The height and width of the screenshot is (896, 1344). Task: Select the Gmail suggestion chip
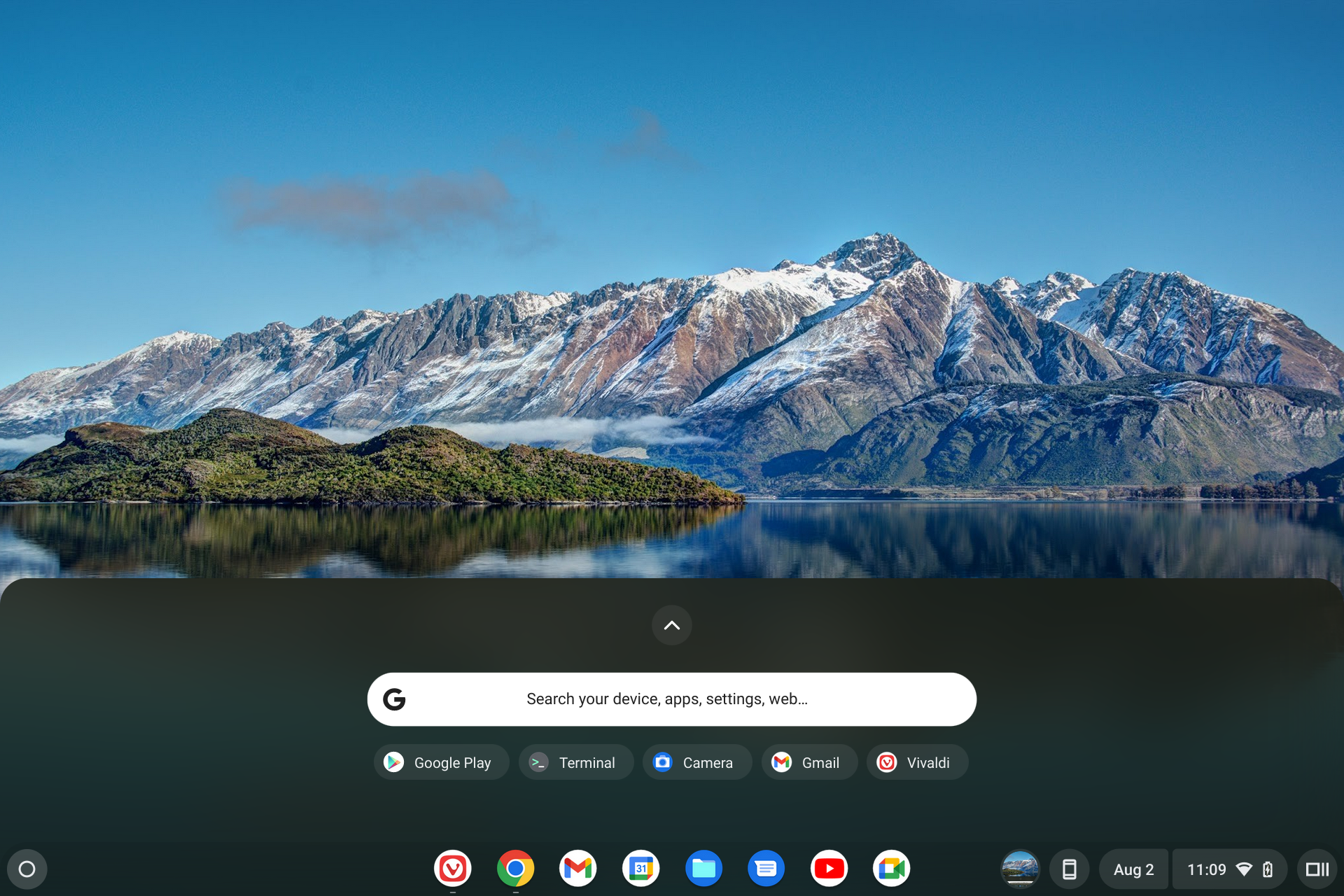(x=808, y=762)
